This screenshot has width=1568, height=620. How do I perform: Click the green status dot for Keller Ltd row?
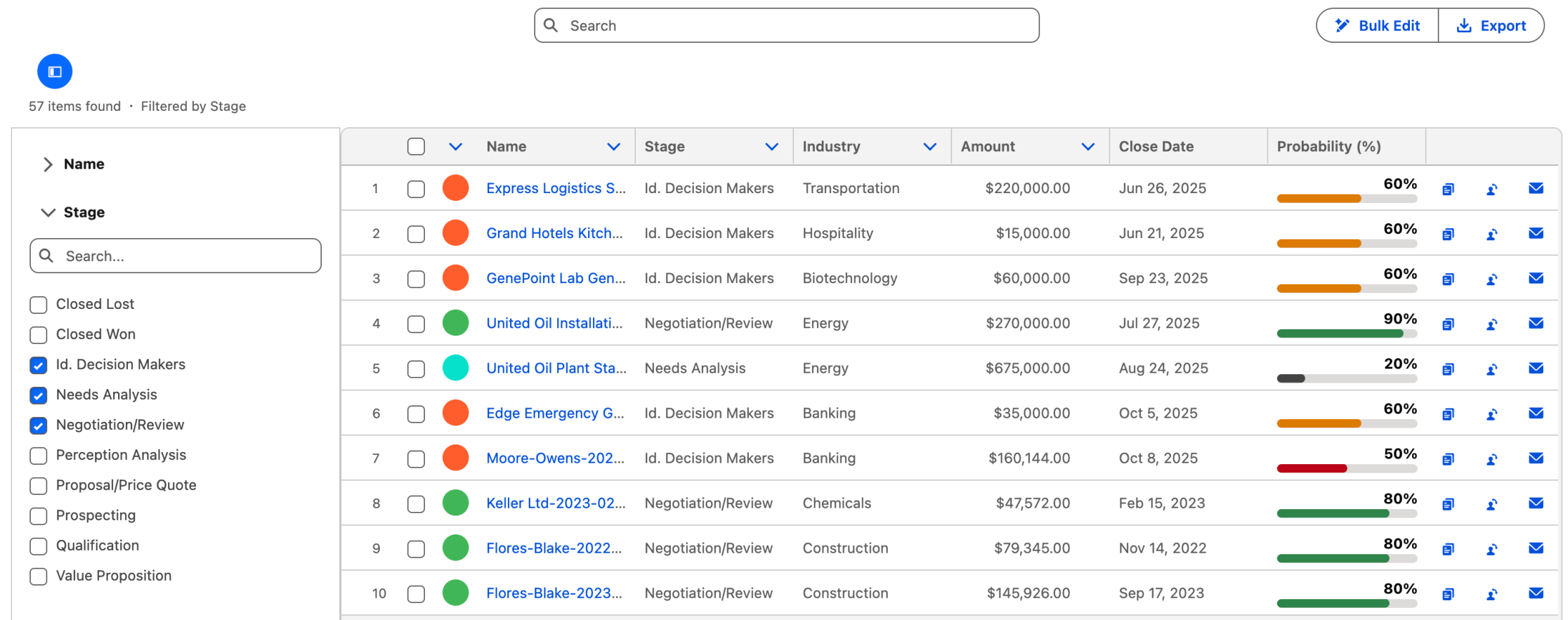[x=455, y=503]
